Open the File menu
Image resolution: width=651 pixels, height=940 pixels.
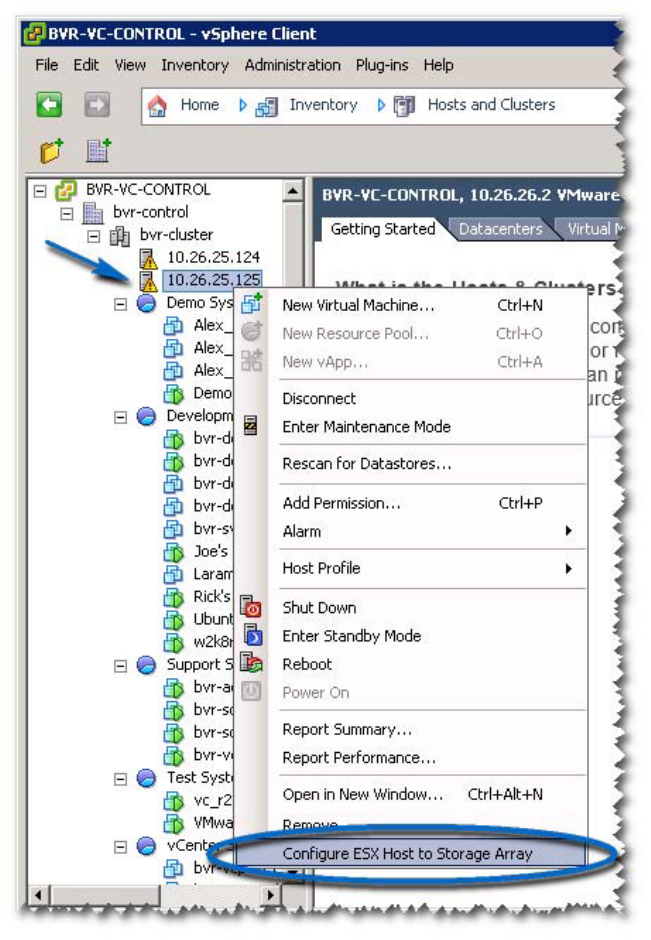pos(46,65)
